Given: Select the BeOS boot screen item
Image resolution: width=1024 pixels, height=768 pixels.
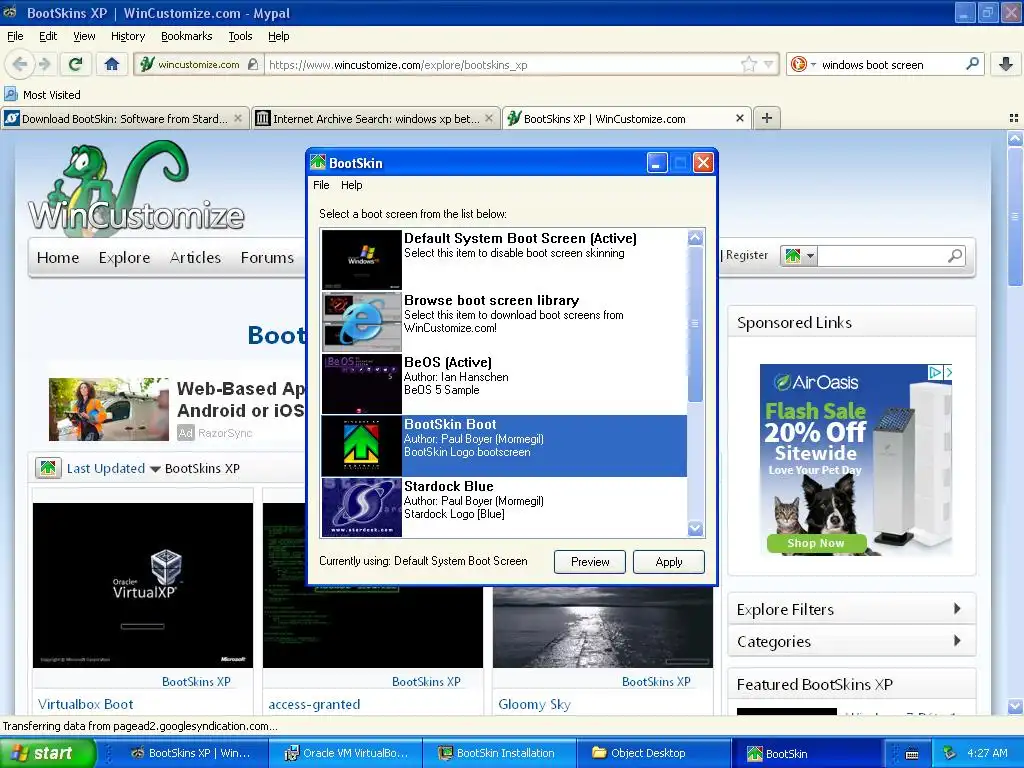Looking at the screenshot, I should 504,383.
